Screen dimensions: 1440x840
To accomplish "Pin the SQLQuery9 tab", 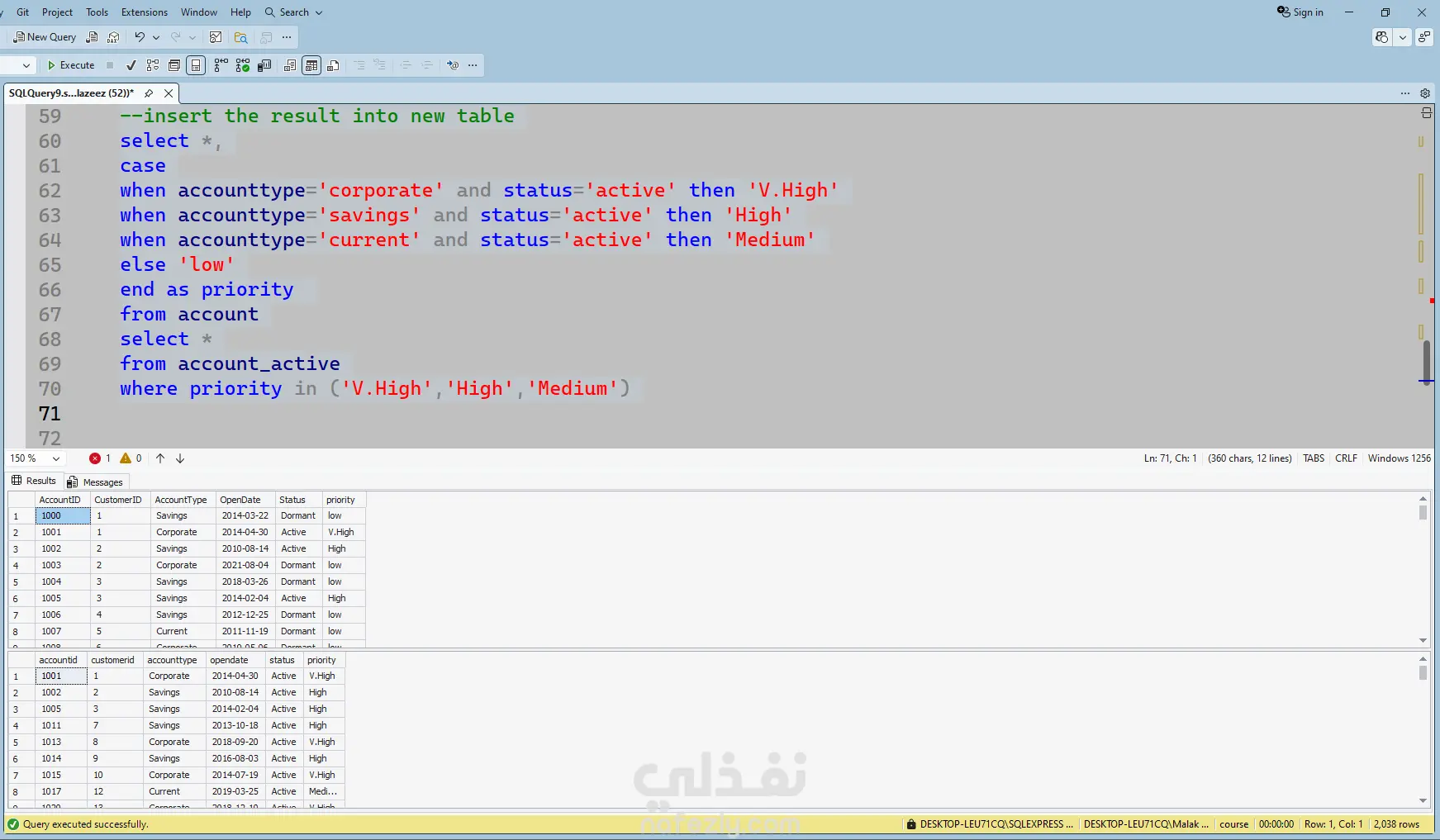I will point(149,93).
